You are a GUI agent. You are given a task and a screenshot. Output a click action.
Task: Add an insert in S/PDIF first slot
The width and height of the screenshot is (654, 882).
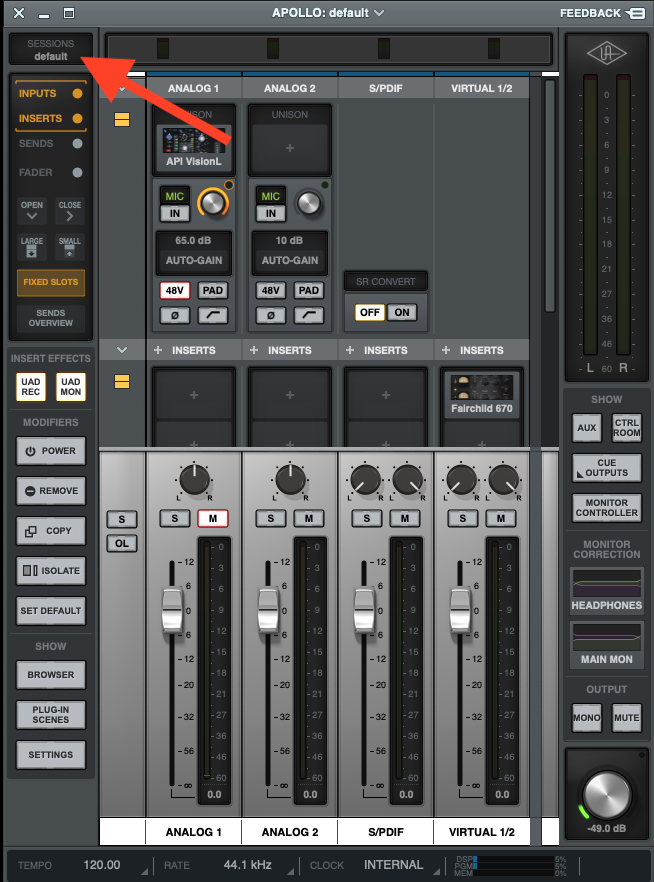click(386, 395)
